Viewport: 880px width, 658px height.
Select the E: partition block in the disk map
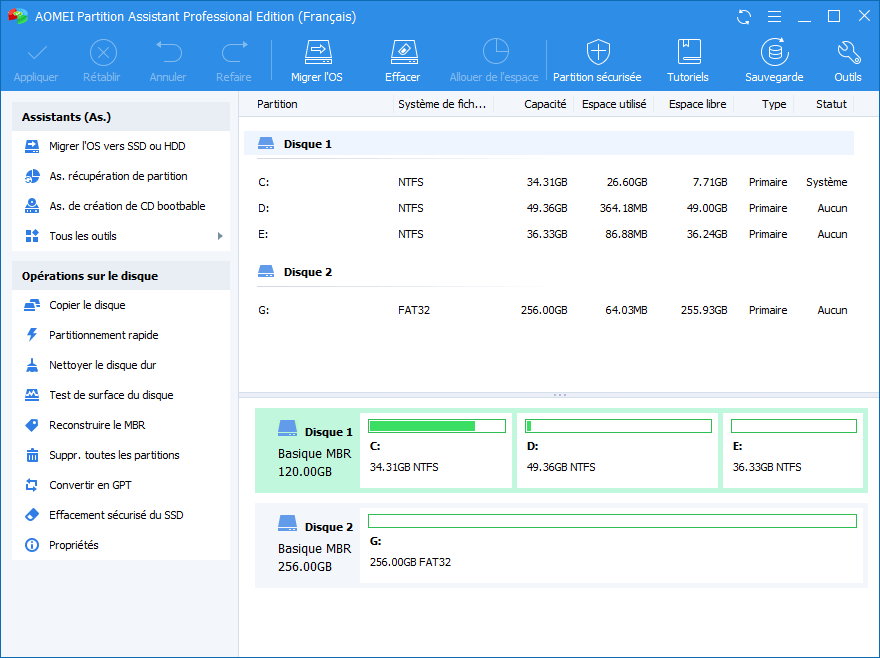[793, 450]
